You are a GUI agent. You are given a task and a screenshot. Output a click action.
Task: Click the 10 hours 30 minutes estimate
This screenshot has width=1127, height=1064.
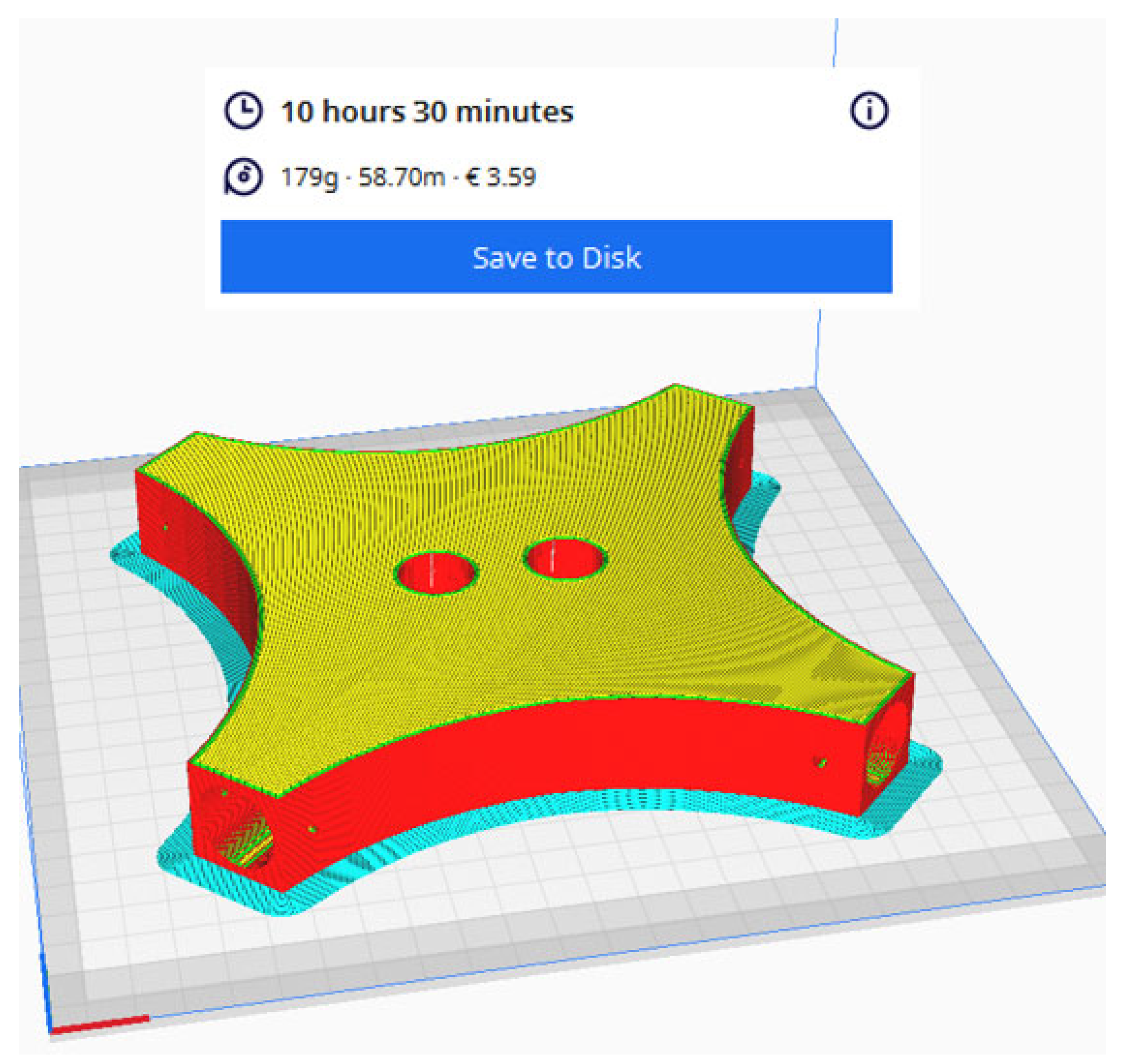tap(427, 112)
